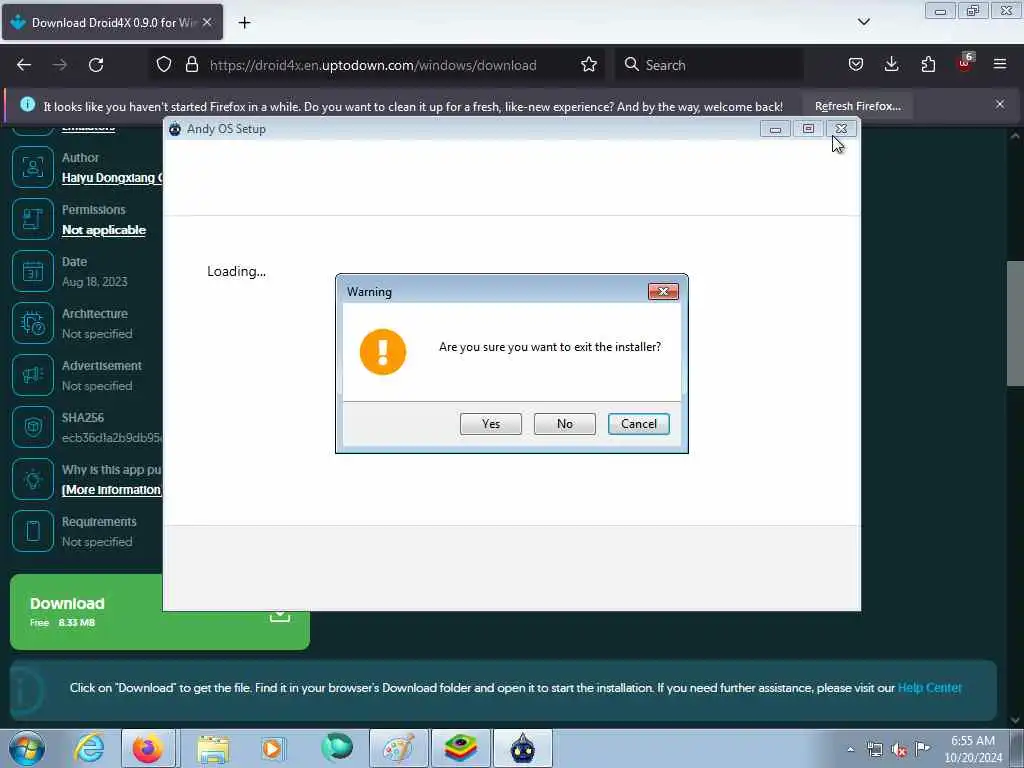This screenshot has width=1024, height=768.
Task: Open Firefox hamburger application menu
Action: click(1000, 65)
